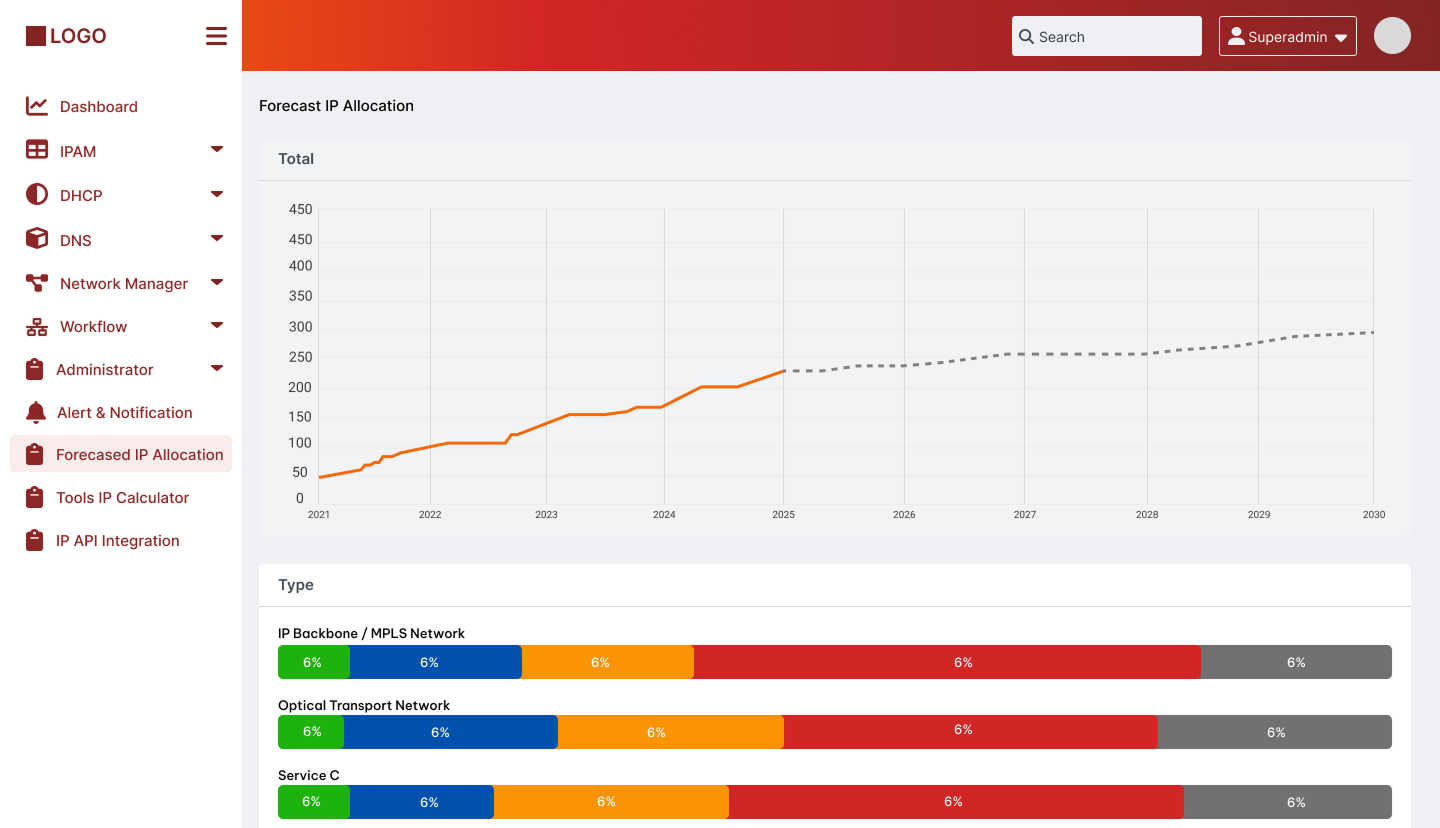
Task: Click the Alert & Notification bell icon
Action: click(x=36, y=412)
